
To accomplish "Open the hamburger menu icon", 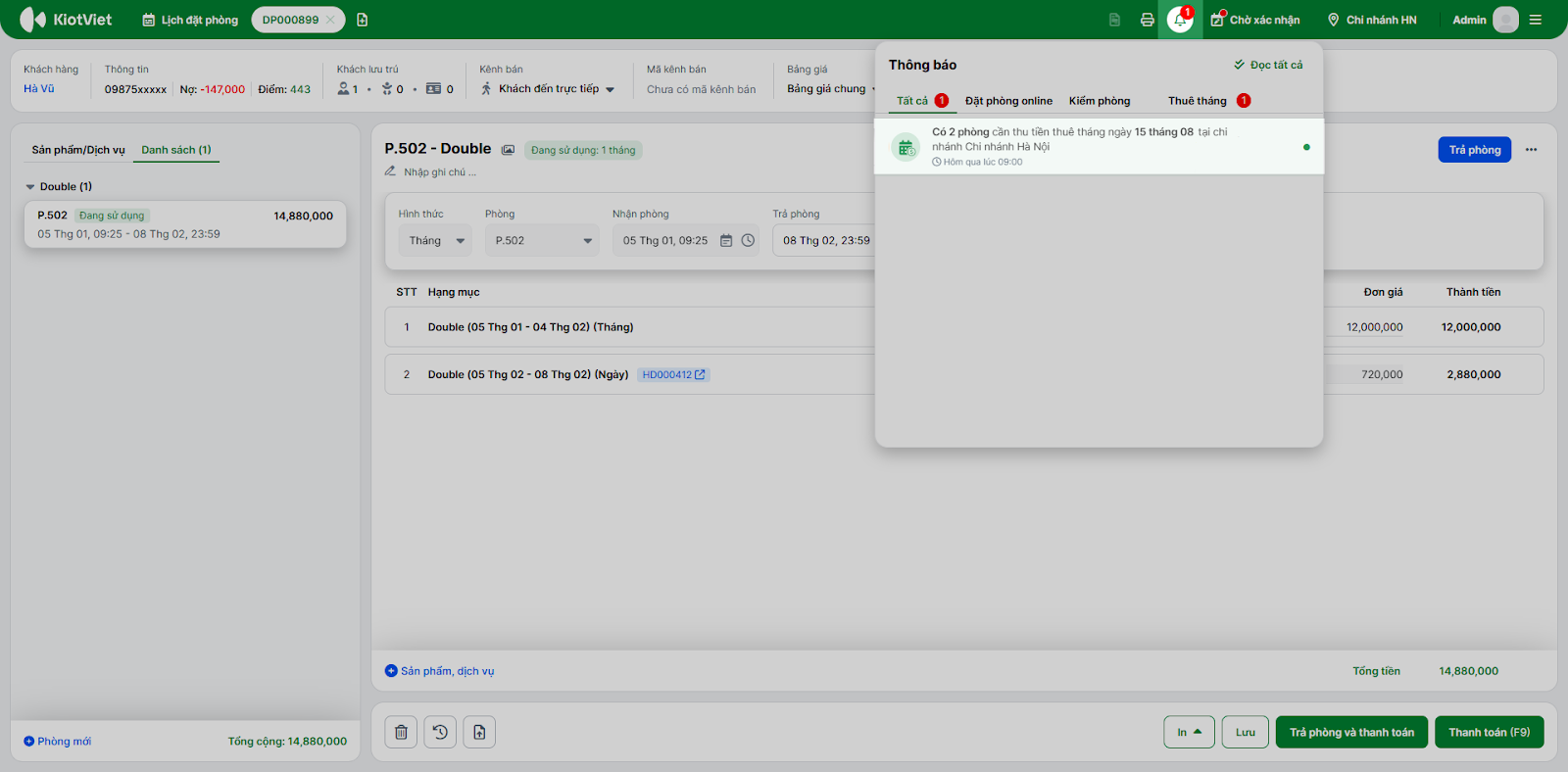I will click(1536, 20).
